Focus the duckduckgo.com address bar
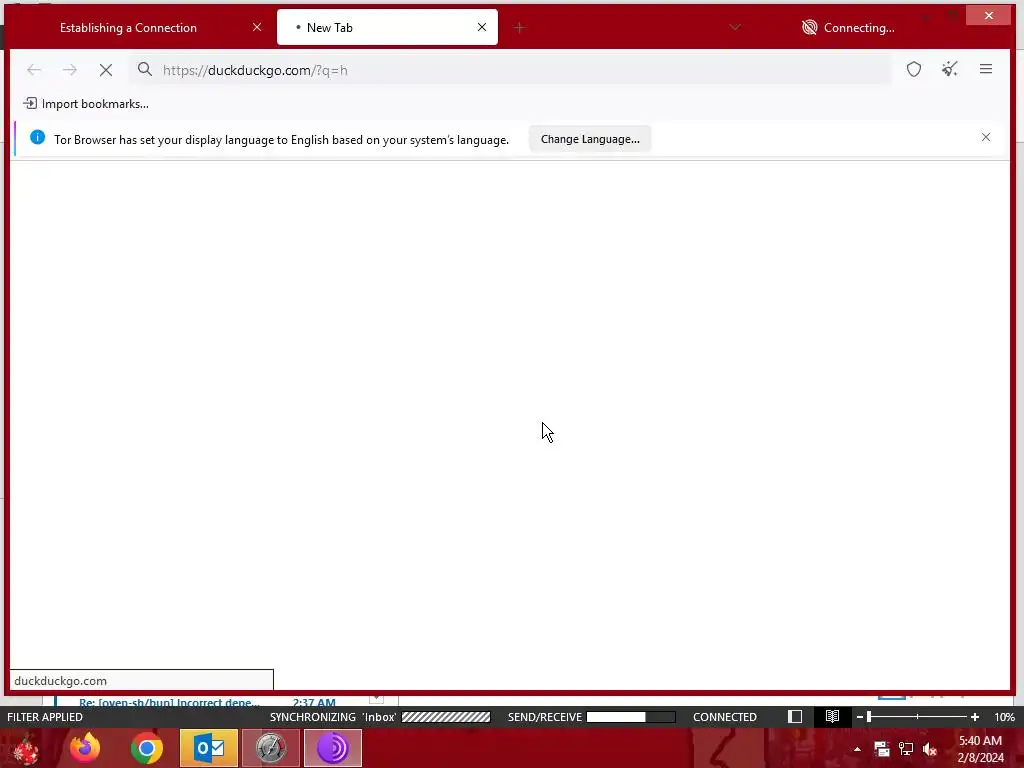This screenshot has height=768, width=1024. pyautogui.click(x=509, y=70)
